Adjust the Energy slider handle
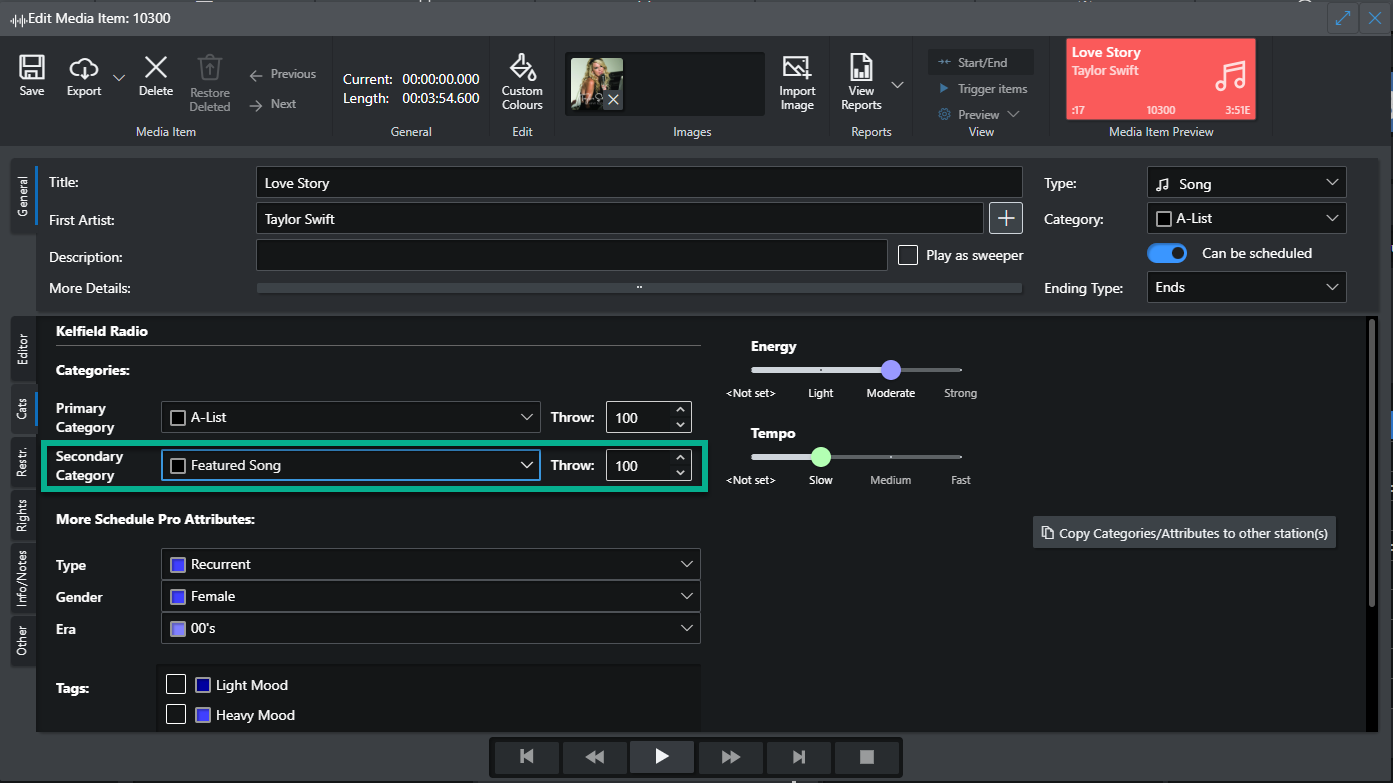Viewport: 1393px width, 783px height. (891, 370)
